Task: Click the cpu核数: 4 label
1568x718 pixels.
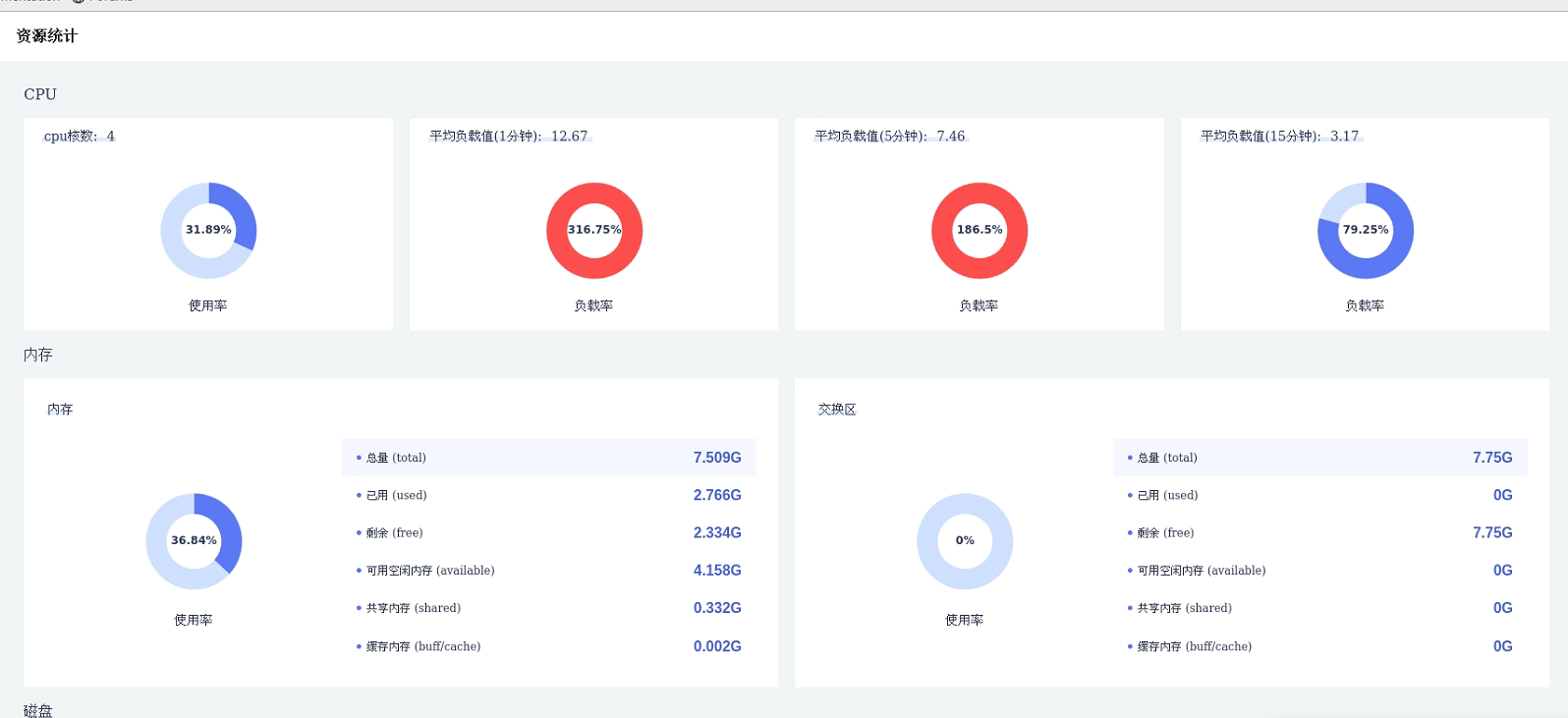Action: click(80, 137)
